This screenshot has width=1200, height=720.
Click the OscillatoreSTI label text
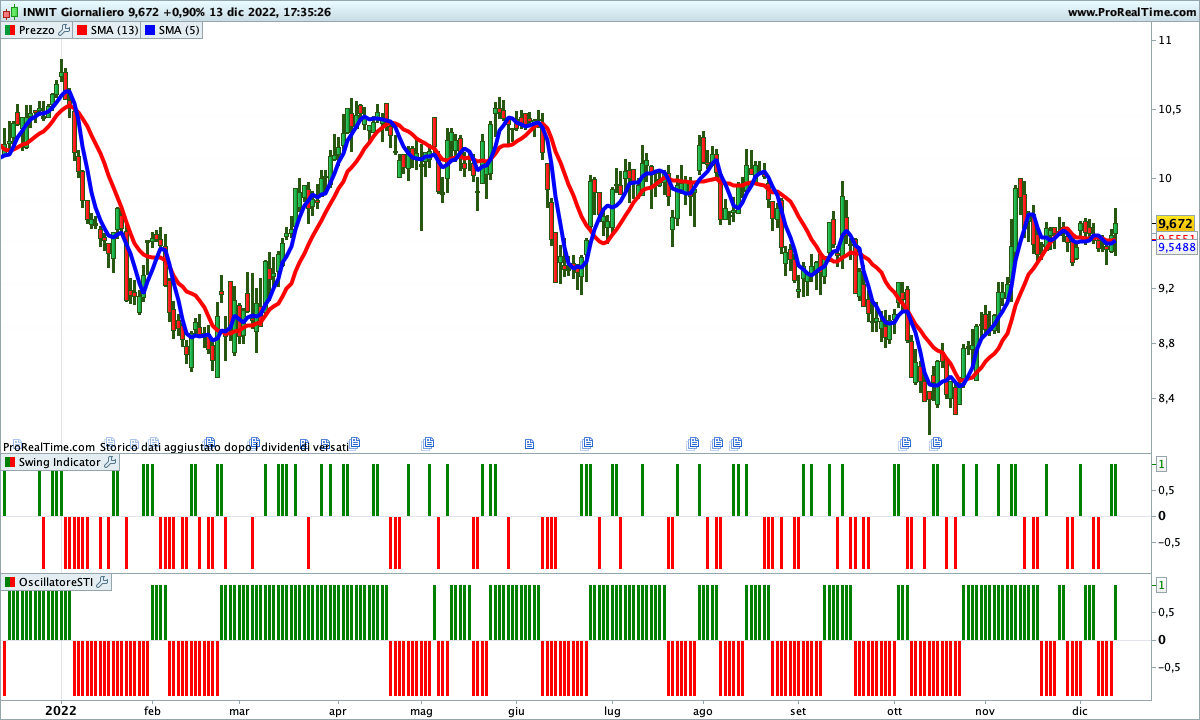point(55,581)
